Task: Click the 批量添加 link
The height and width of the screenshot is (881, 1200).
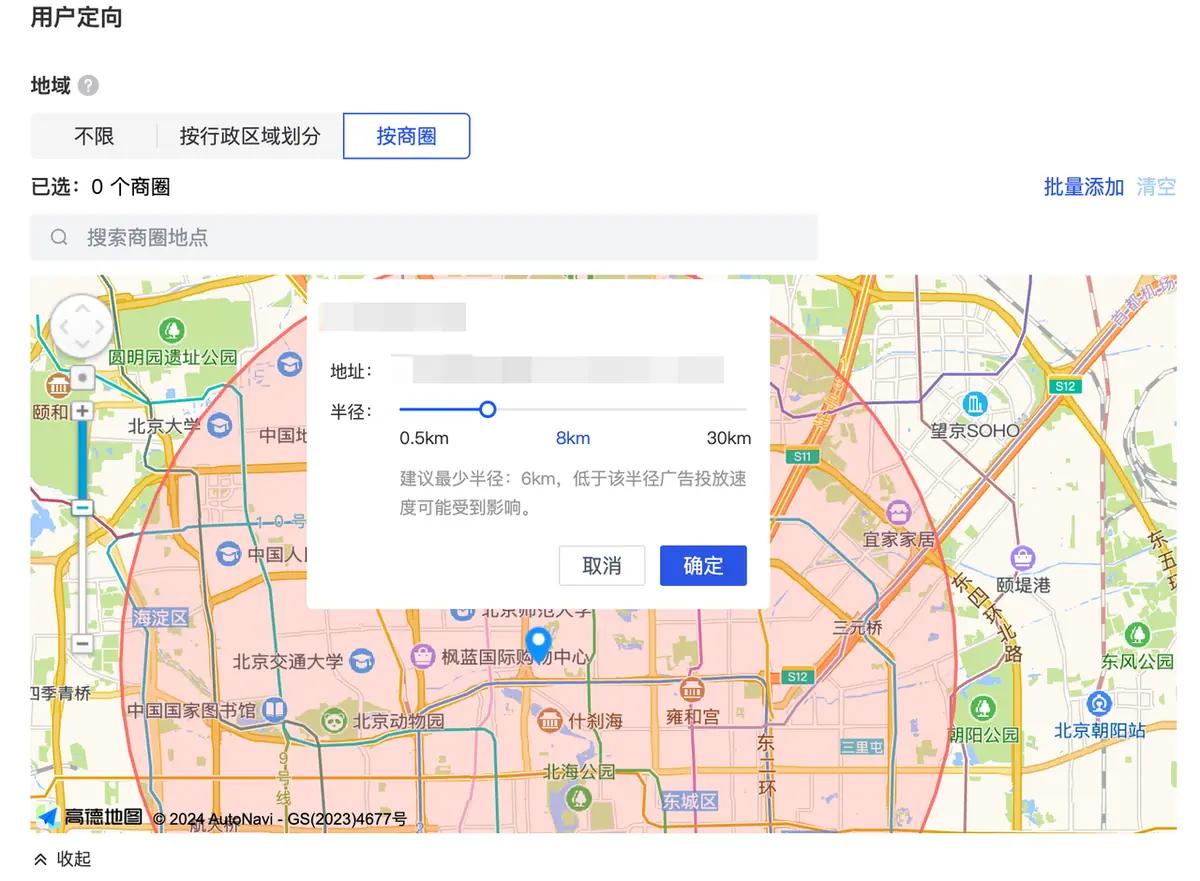Action: (1084, 187)
